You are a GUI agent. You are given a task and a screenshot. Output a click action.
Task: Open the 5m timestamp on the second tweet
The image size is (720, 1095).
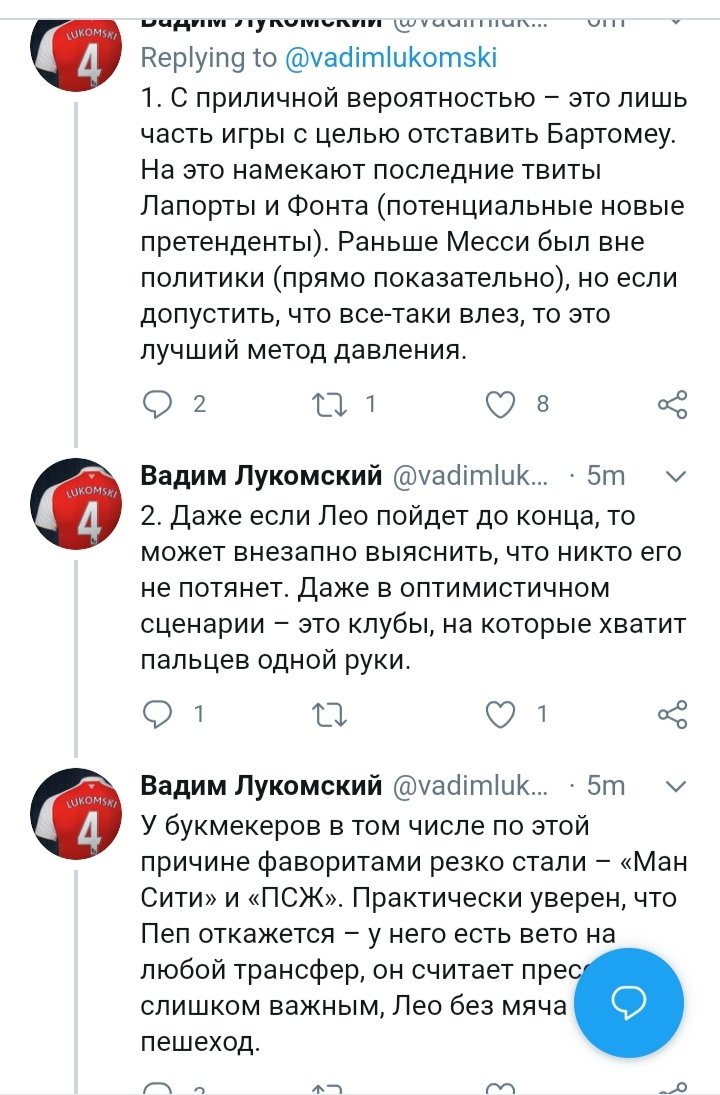(x=606, y=476)
